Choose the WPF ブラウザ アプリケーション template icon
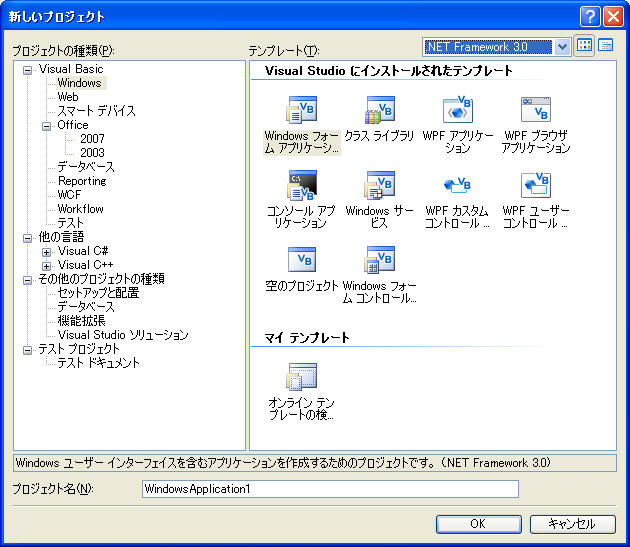 click(x=536, y=109)
